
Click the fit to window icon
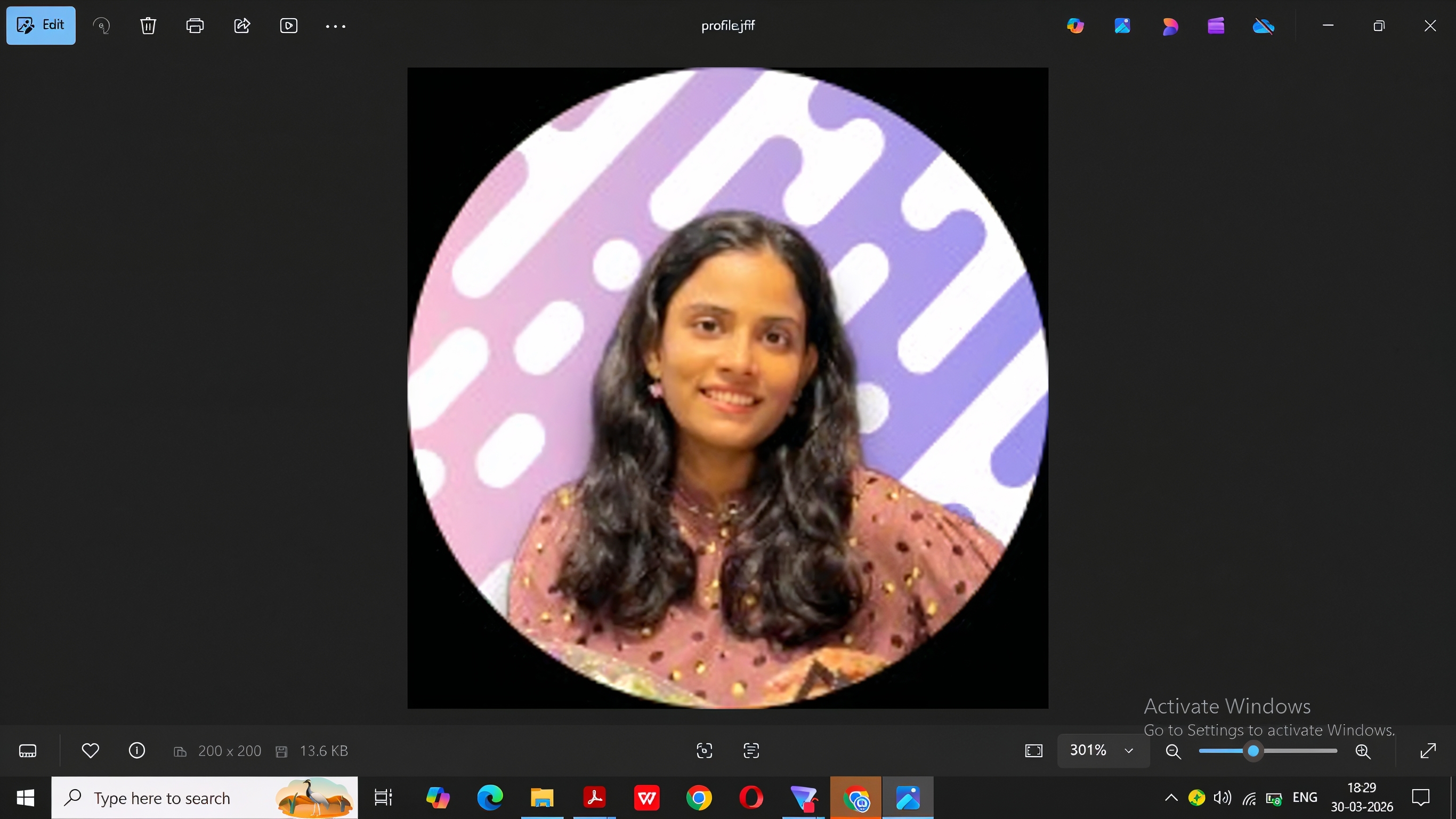click(x=1034, y=751)
